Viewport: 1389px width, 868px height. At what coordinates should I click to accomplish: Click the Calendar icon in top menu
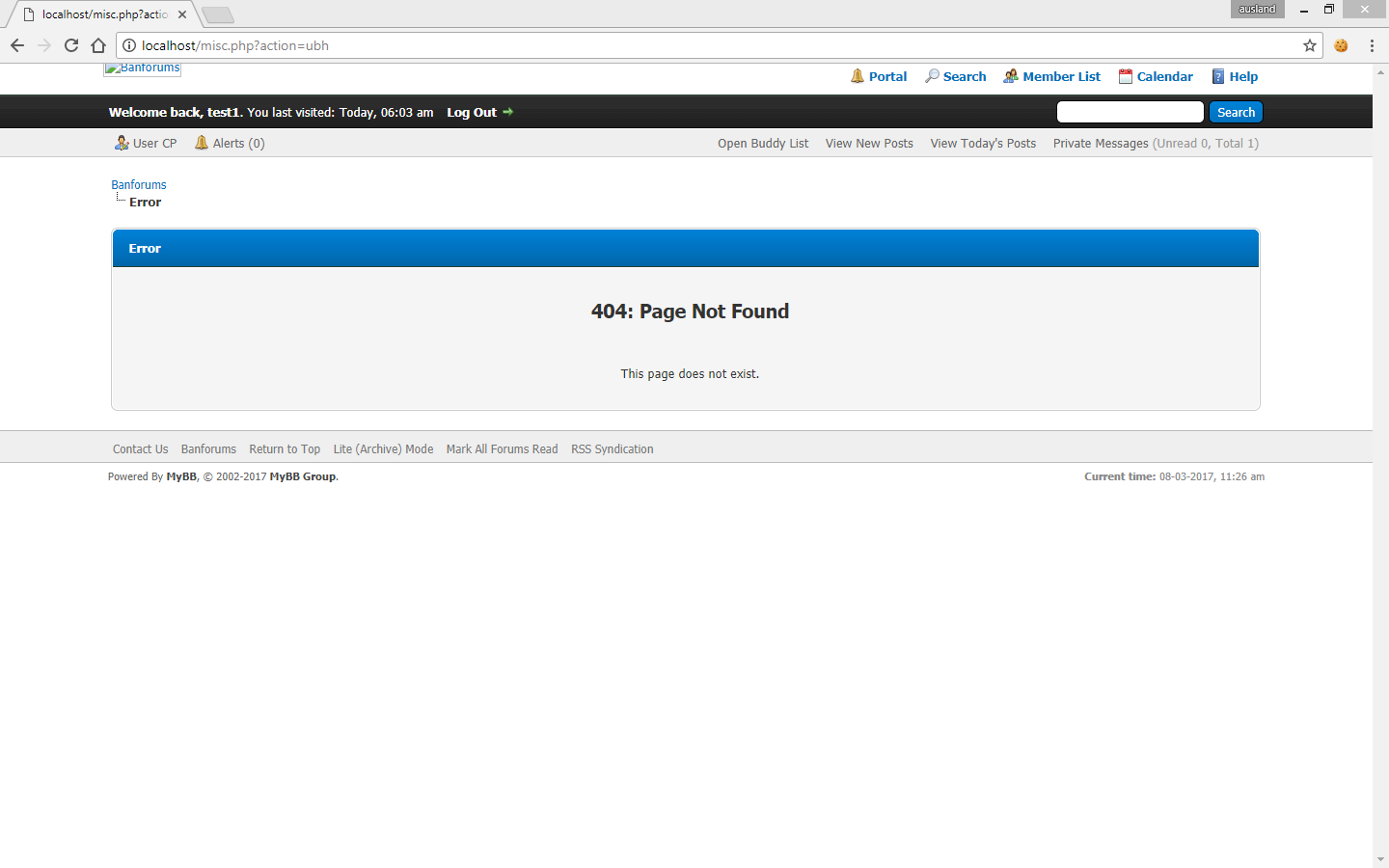click(x=1125, y=76)
